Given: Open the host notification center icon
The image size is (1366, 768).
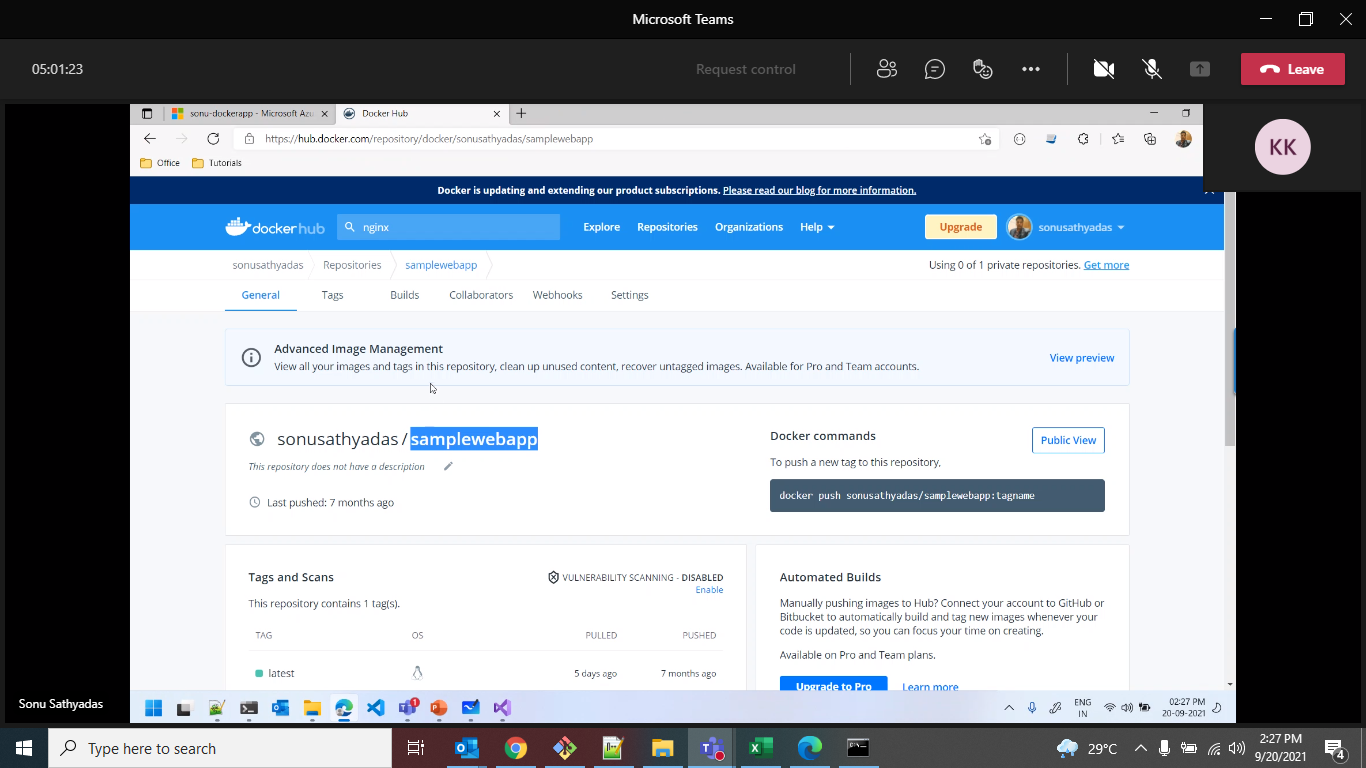Looking at the screenshot, I should [1334, 748].
